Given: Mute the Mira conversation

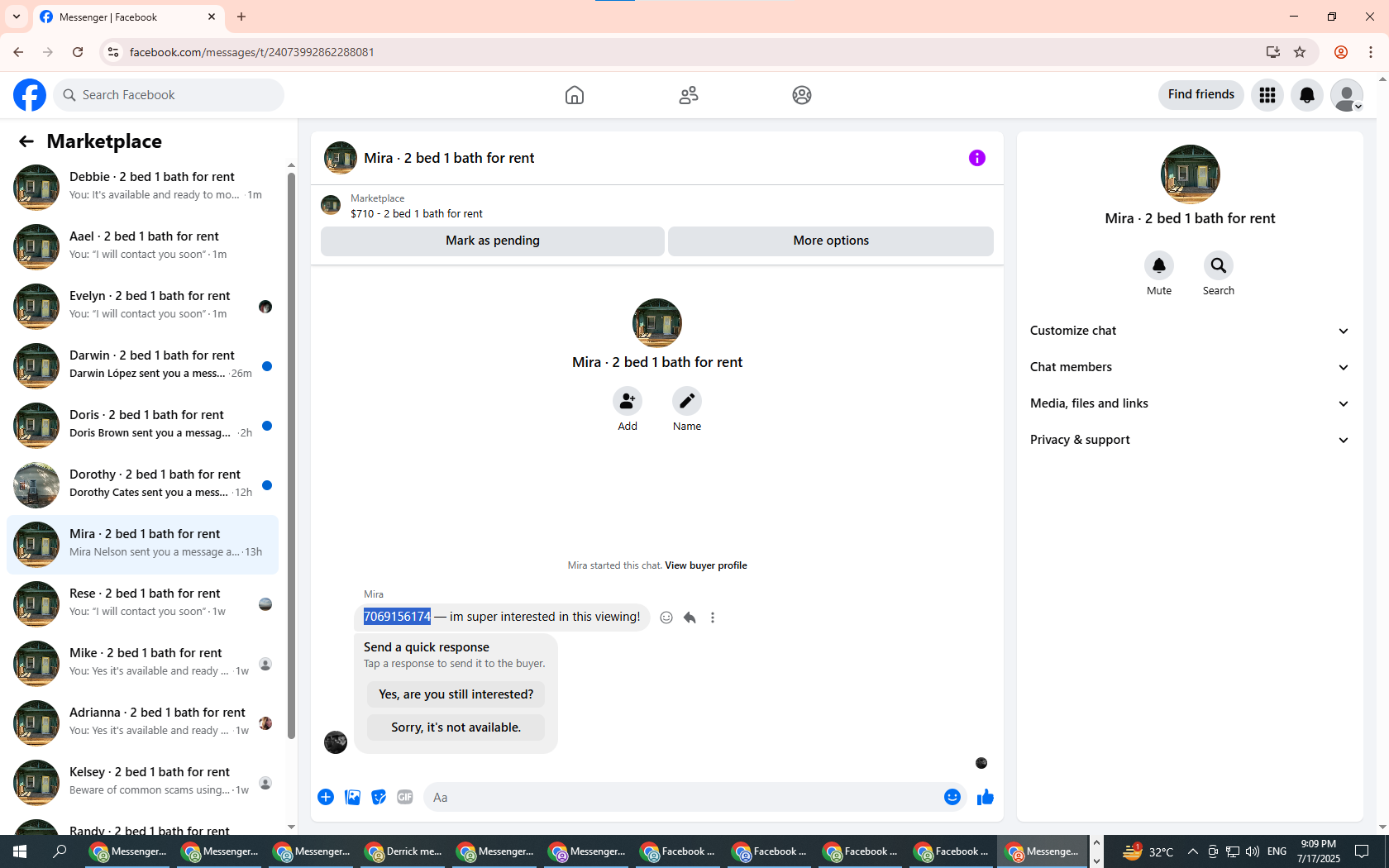Looking at the screenshot, I should (1159, 265).
